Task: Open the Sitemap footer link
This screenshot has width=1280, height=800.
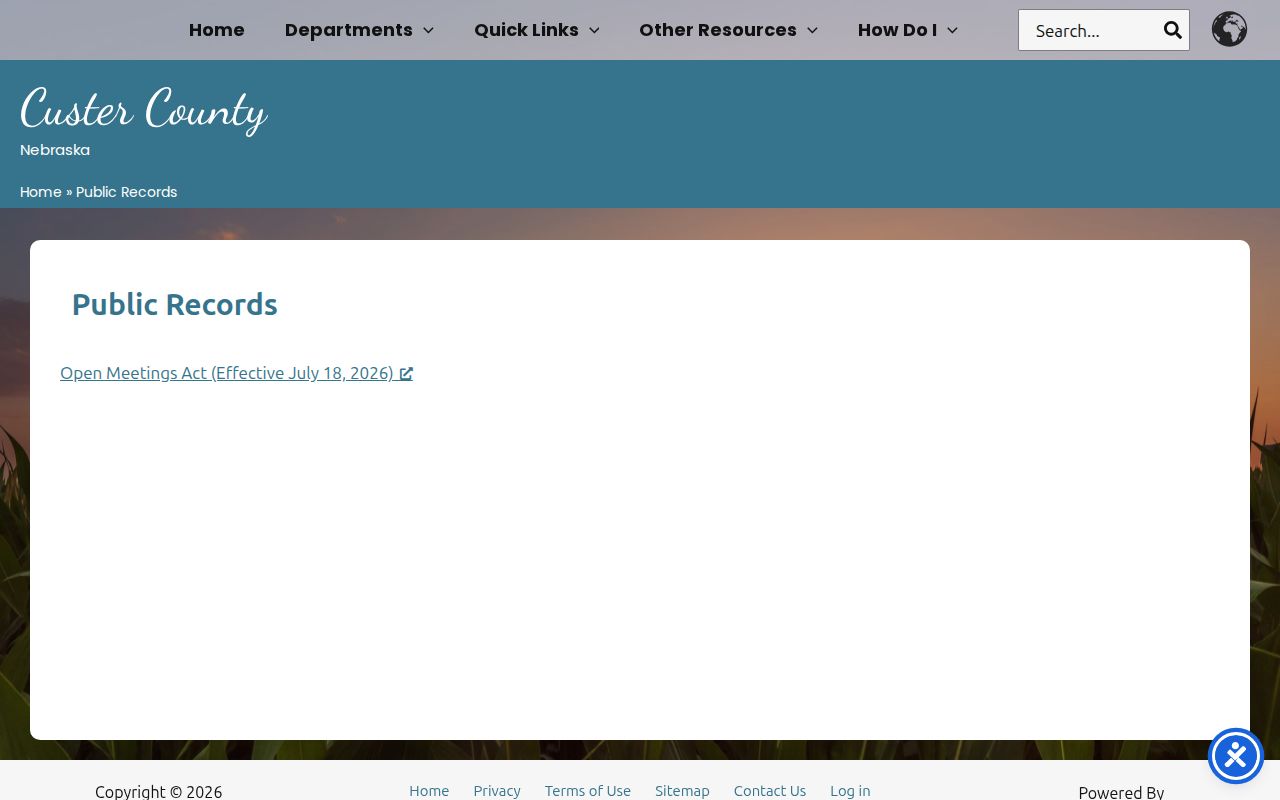Action: 682,791
